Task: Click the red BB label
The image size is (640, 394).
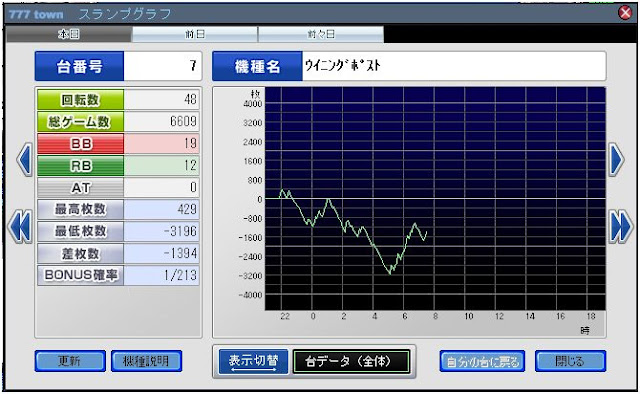Action: tap(80, 144)
